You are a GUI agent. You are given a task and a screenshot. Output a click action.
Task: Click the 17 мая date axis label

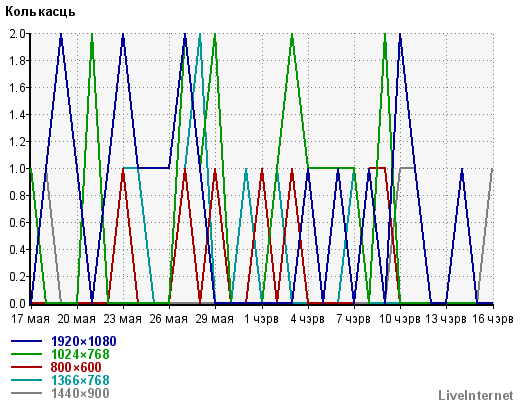(30, 319)
